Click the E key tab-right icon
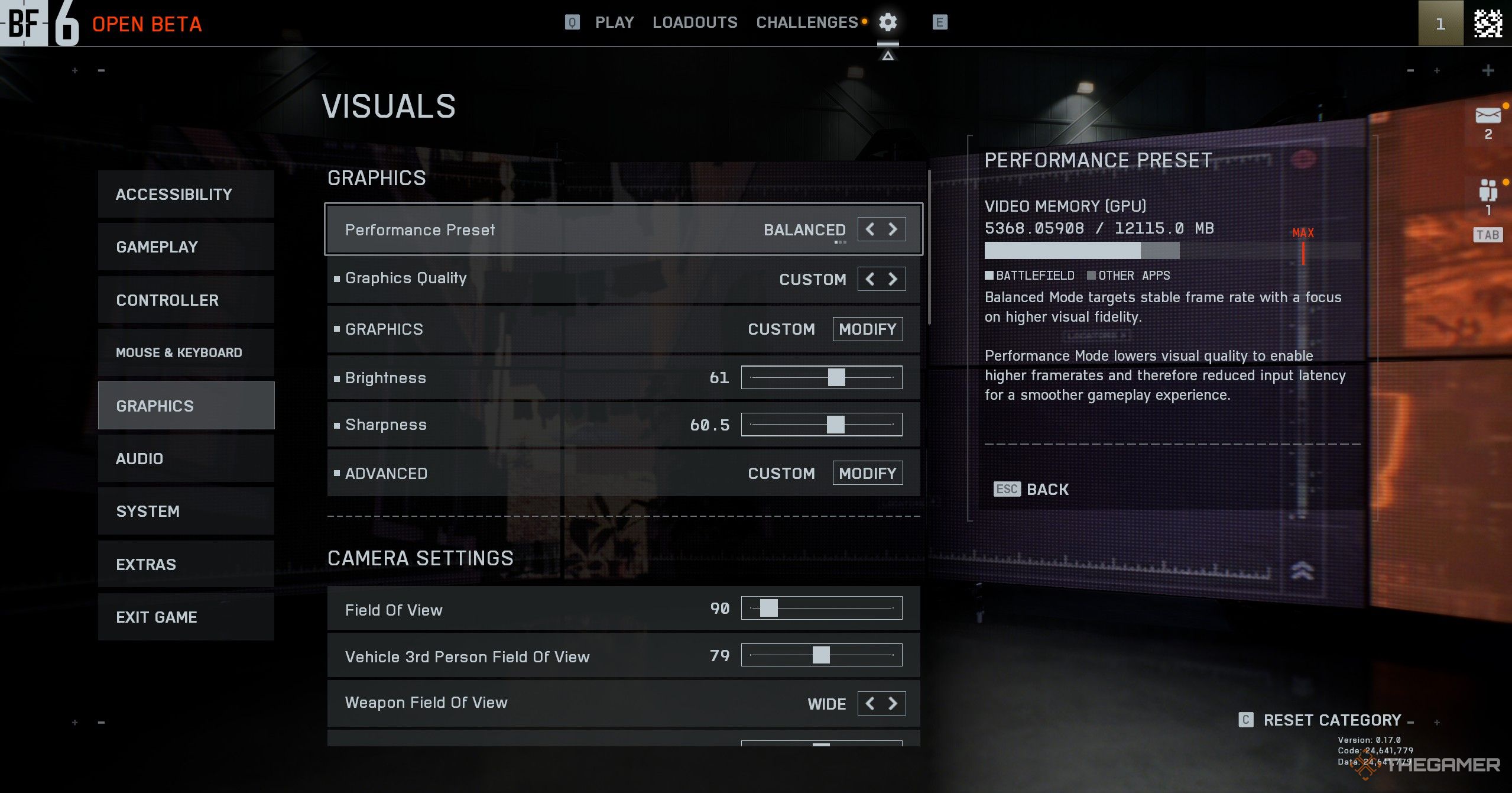This screenshot has height=793, width=1512. pyautogui.click(x=940, y=22)
